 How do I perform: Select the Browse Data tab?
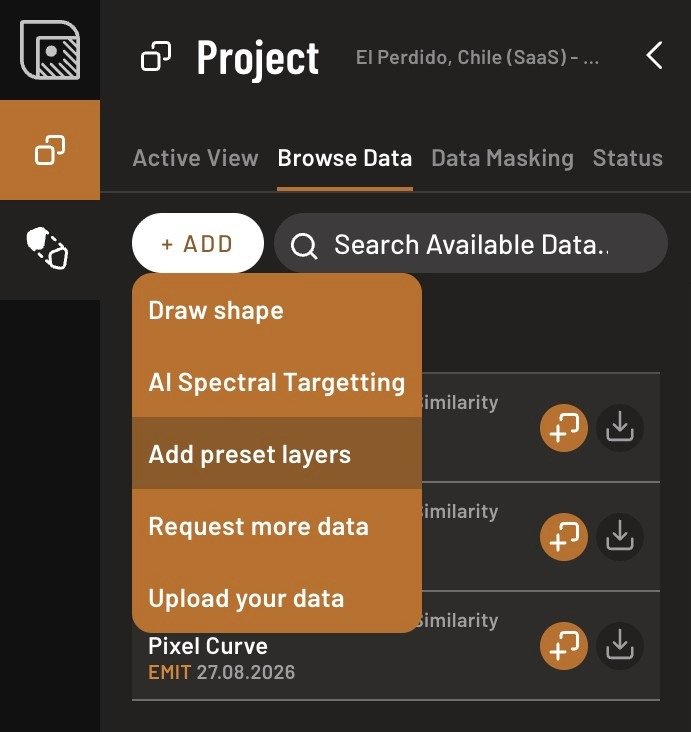pyautogui.click(x=345, y=158)
